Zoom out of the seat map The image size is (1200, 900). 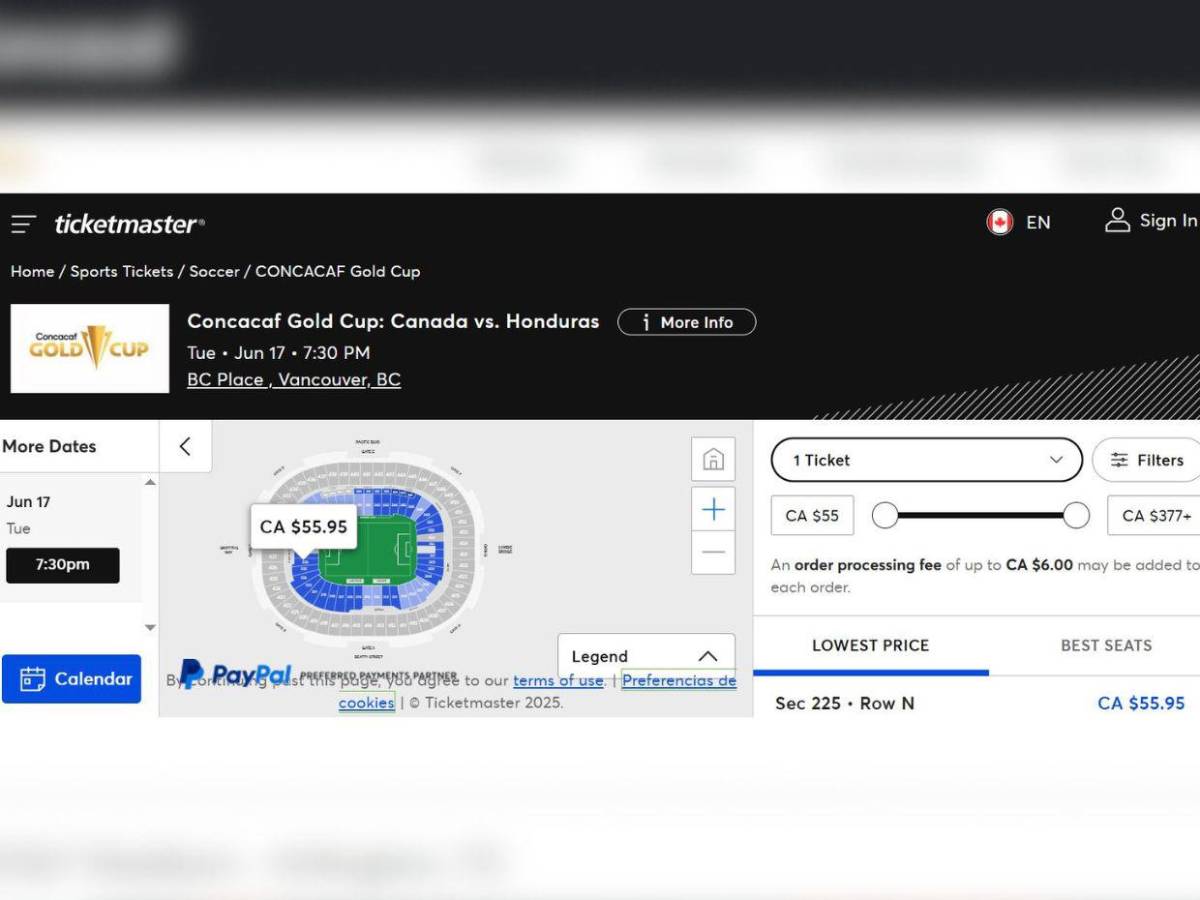pyautogui.click(x=713, y=553)
